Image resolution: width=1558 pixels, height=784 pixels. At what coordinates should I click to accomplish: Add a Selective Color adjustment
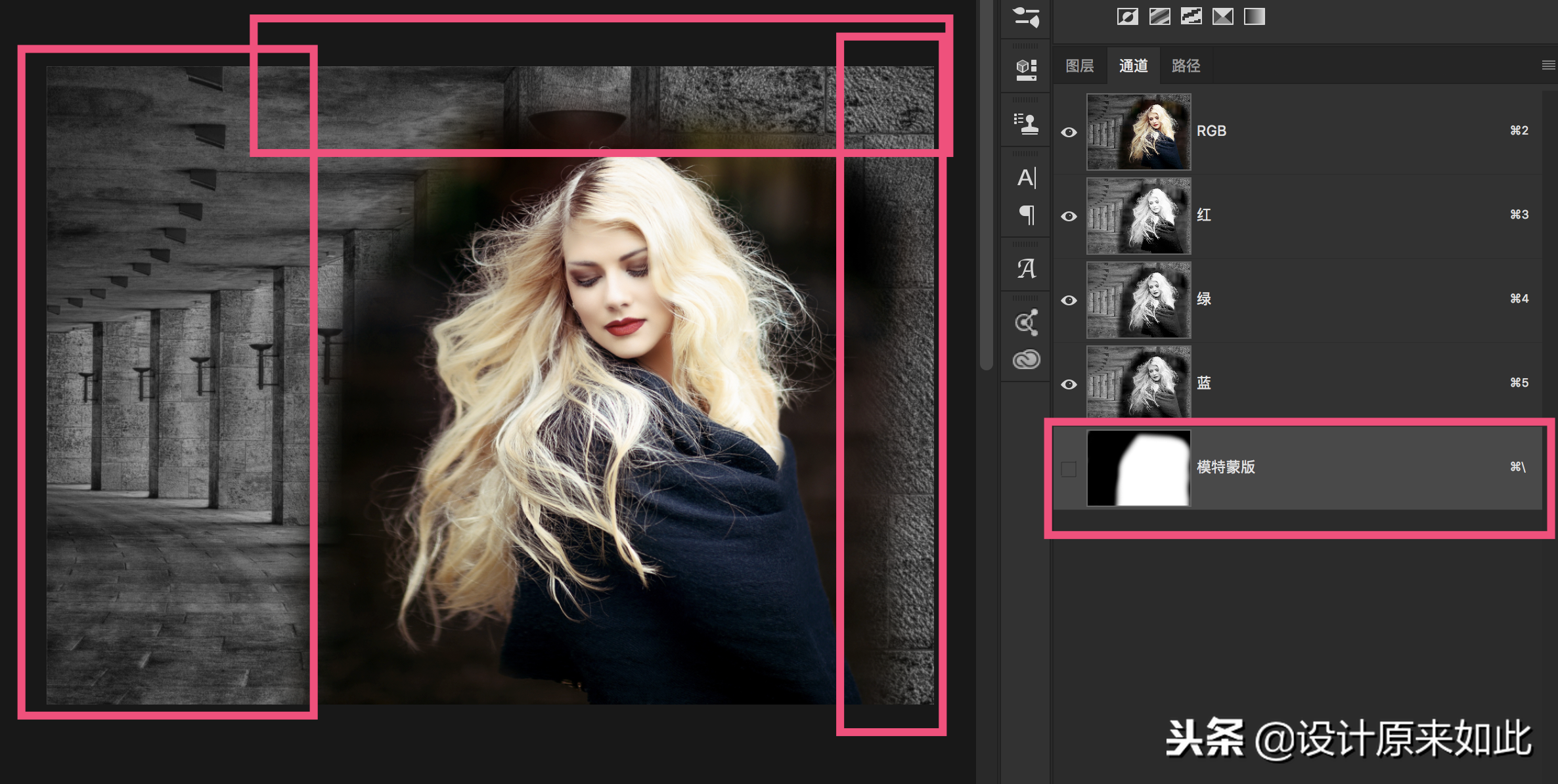(1222, 16)
